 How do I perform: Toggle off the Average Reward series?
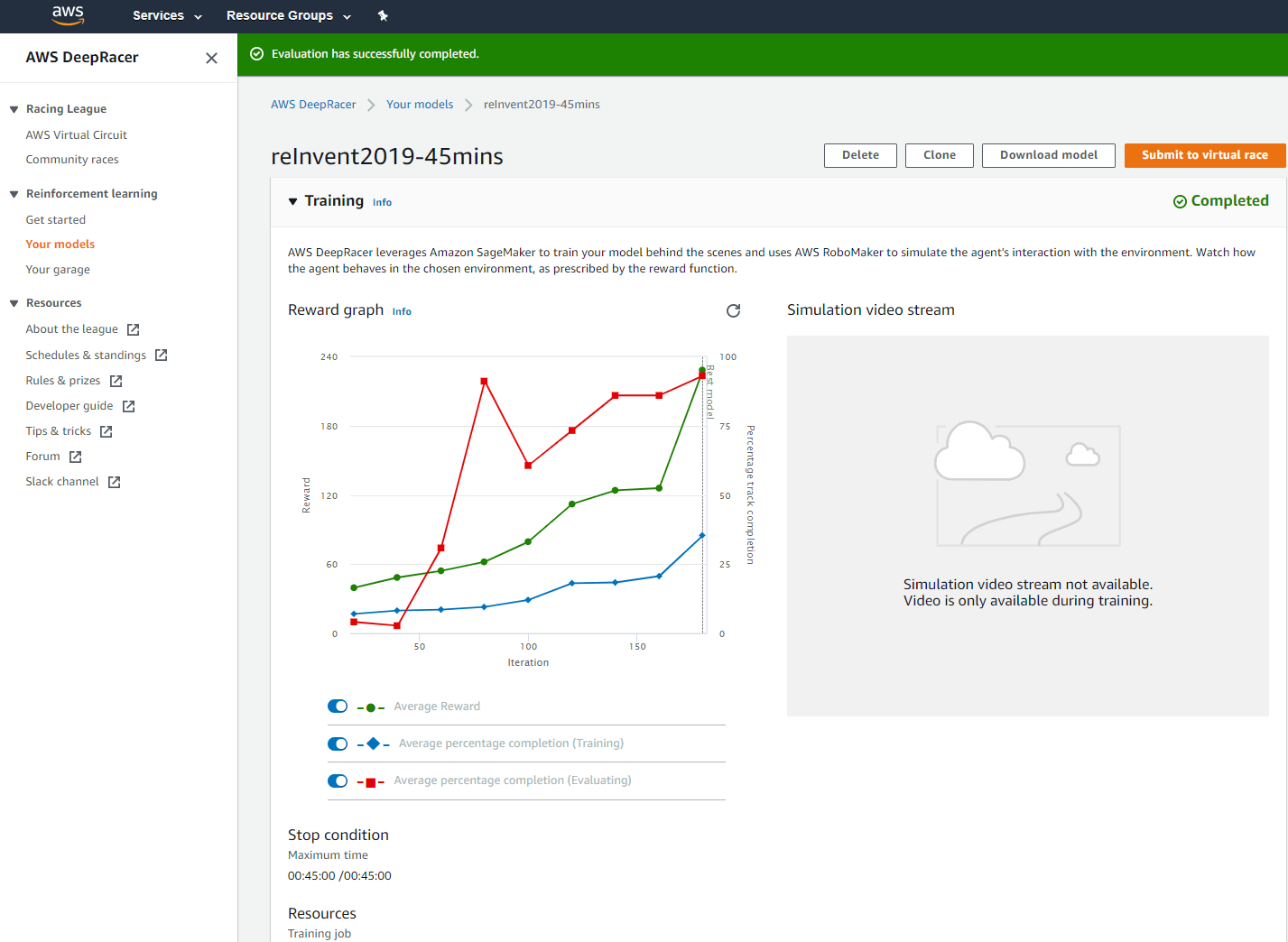338,706
